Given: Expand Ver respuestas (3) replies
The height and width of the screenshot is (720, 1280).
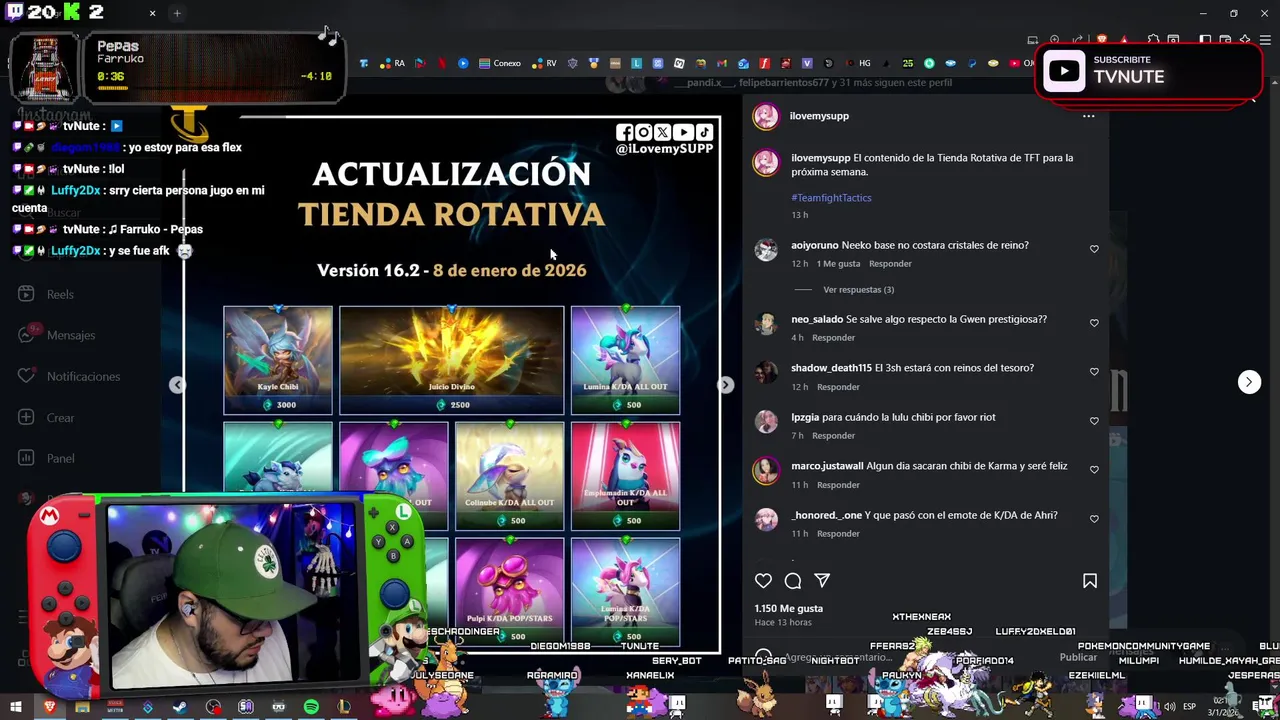Looking at the screenshot, I should tap(858, 290).
